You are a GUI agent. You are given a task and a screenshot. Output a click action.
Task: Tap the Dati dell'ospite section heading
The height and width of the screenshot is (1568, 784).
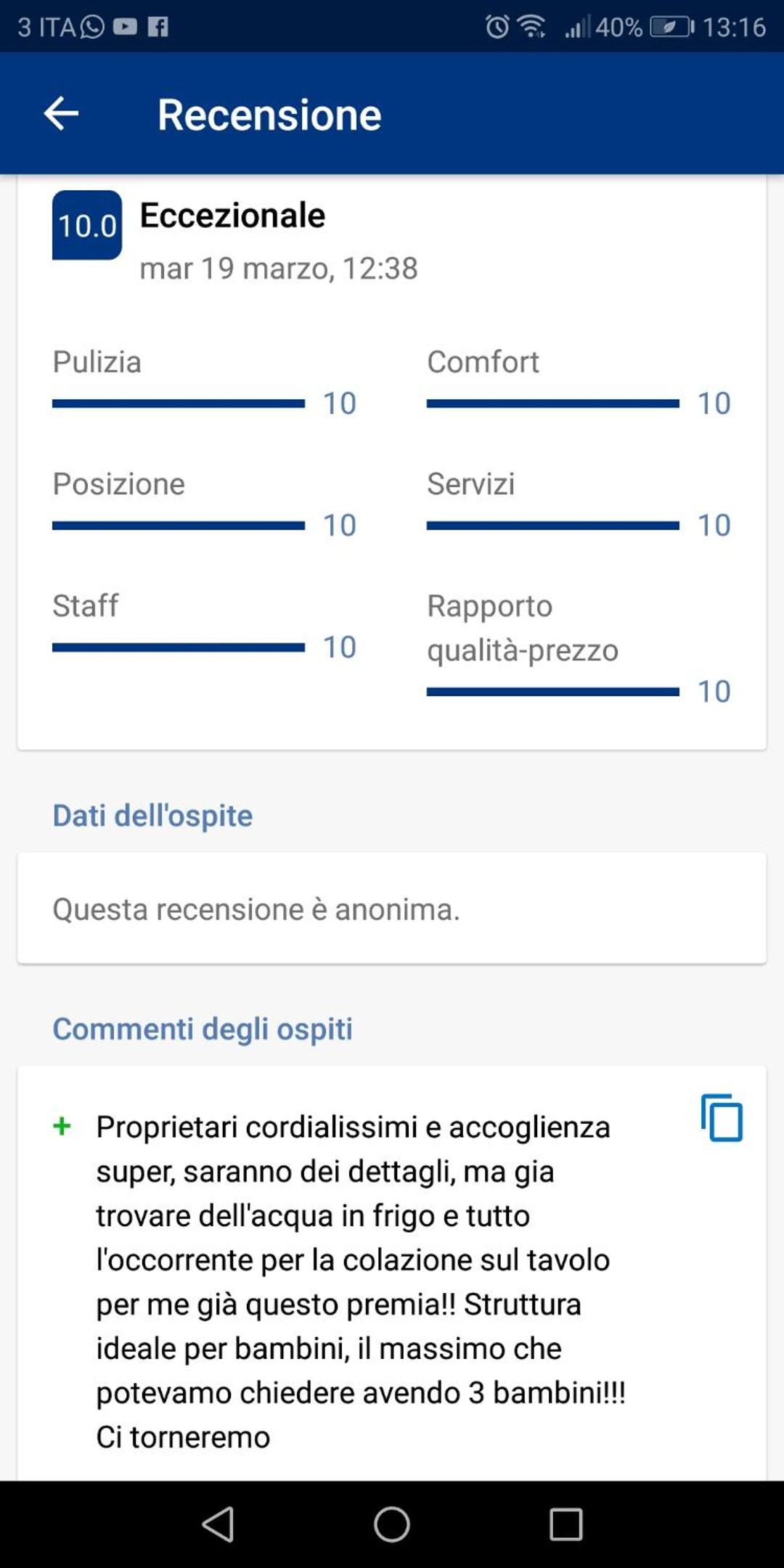(152, 816)
